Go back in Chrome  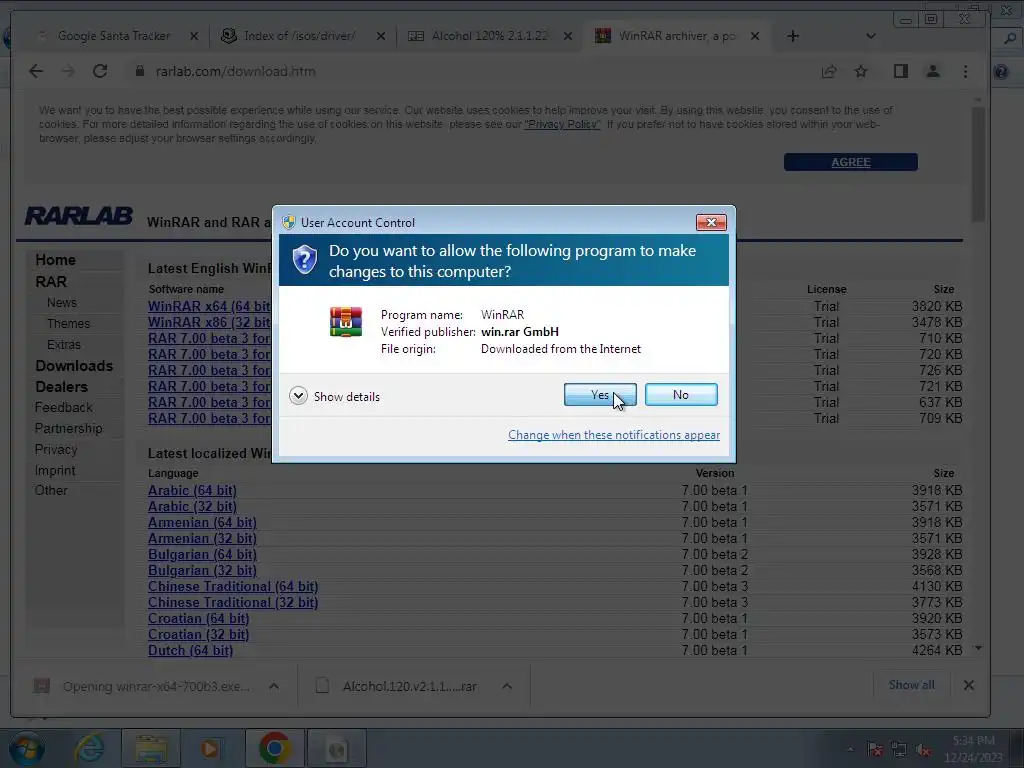[x=36, y=71]
